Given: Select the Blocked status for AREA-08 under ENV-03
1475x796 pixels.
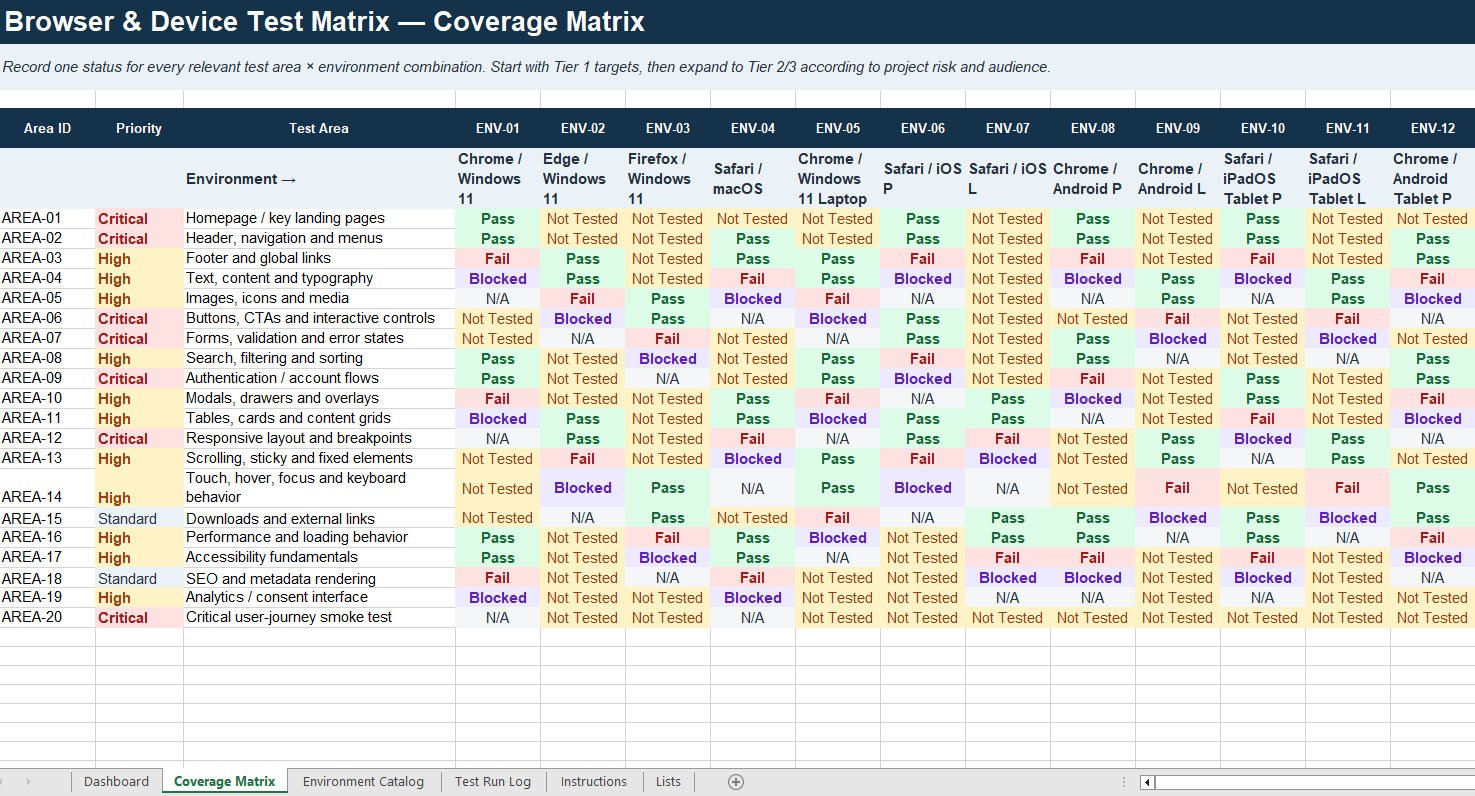Looking at the screenshot, I should point(668,358).
